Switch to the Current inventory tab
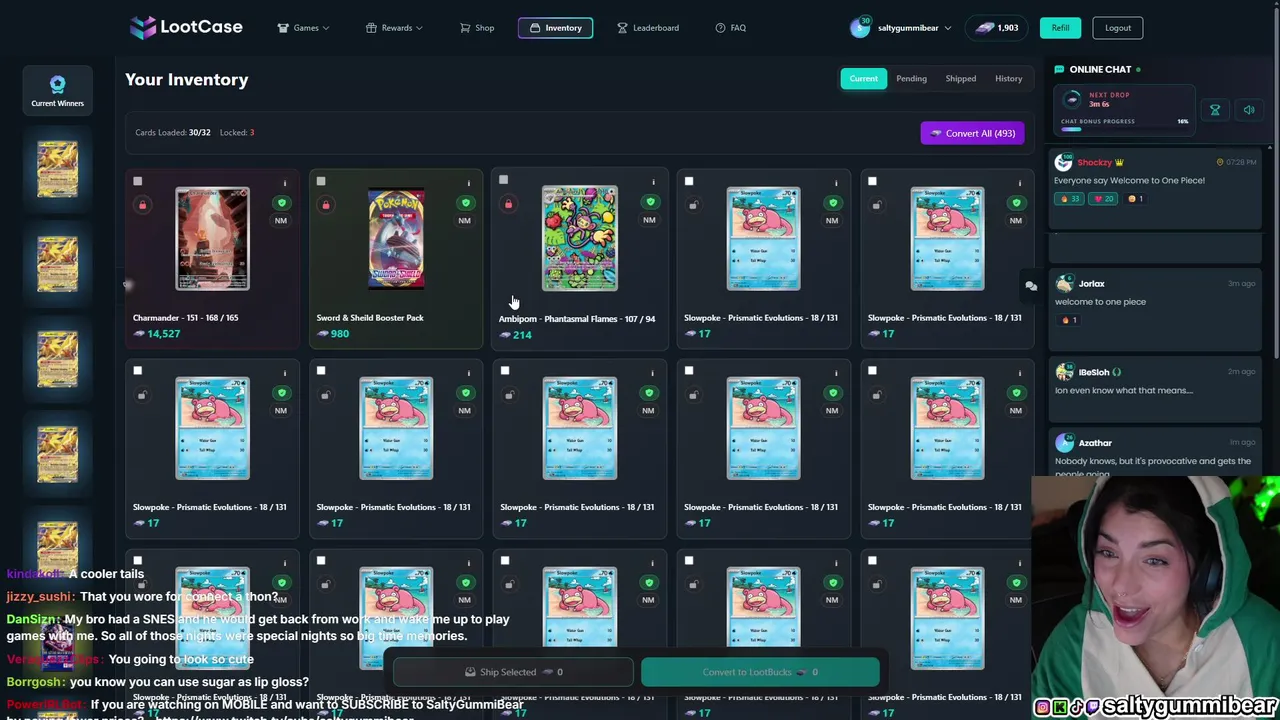This screenshot has height=720, width=1280. (863, 78)
